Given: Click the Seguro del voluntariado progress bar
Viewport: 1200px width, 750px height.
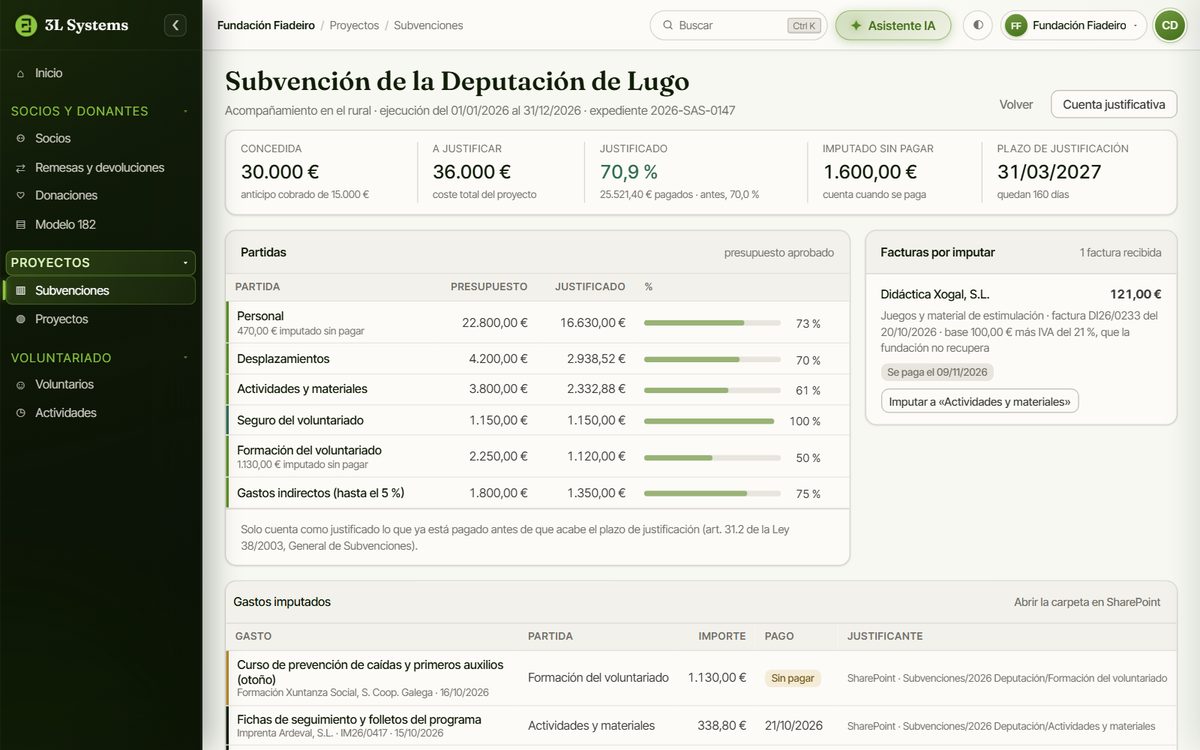Looking at the screenshot, I should tap(712, 421).
